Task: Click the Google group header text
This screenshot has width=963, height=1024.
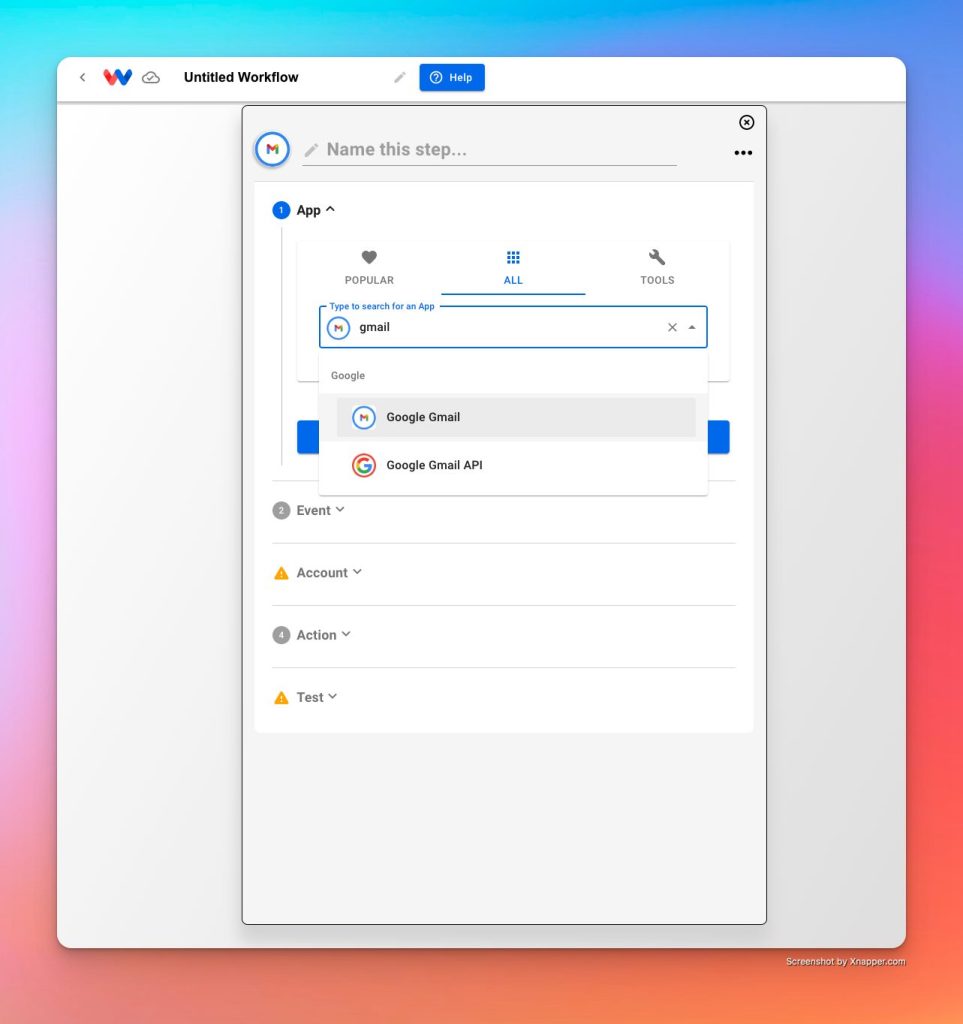Action: (x=348, y=376)
